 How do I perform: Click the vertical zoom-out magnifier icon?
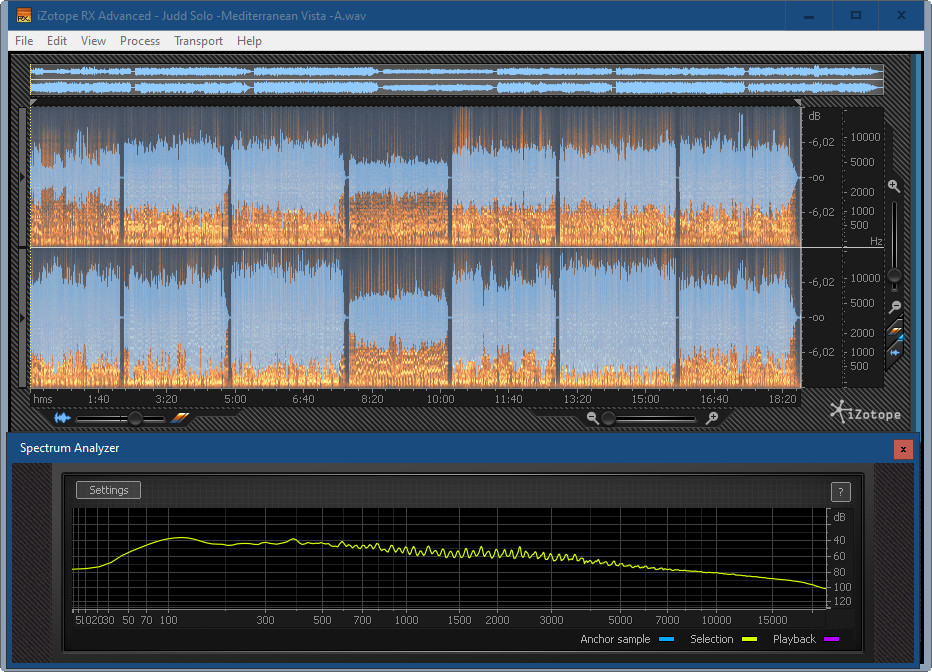pyautogui.click(x=894, y=307)
